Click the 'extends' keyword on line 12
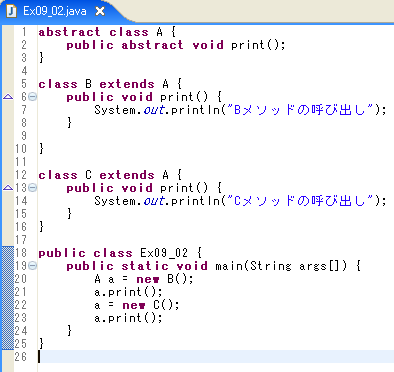The height and width of the screenshot is (372, 394). (127, 175)
